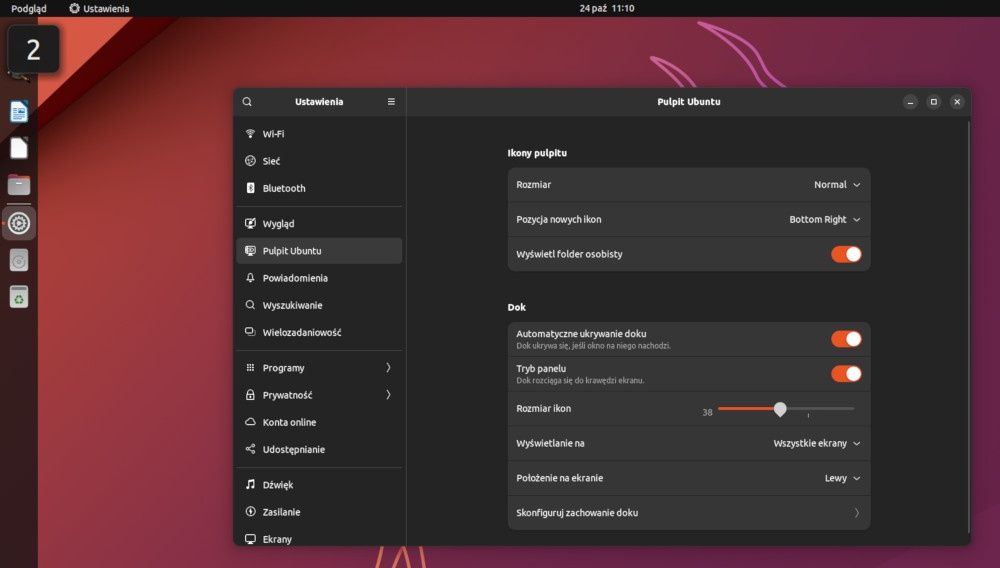The width and height of the screenshot is (1000, 568).
Task: Click the Dok section heading
Action: (517, 307)
